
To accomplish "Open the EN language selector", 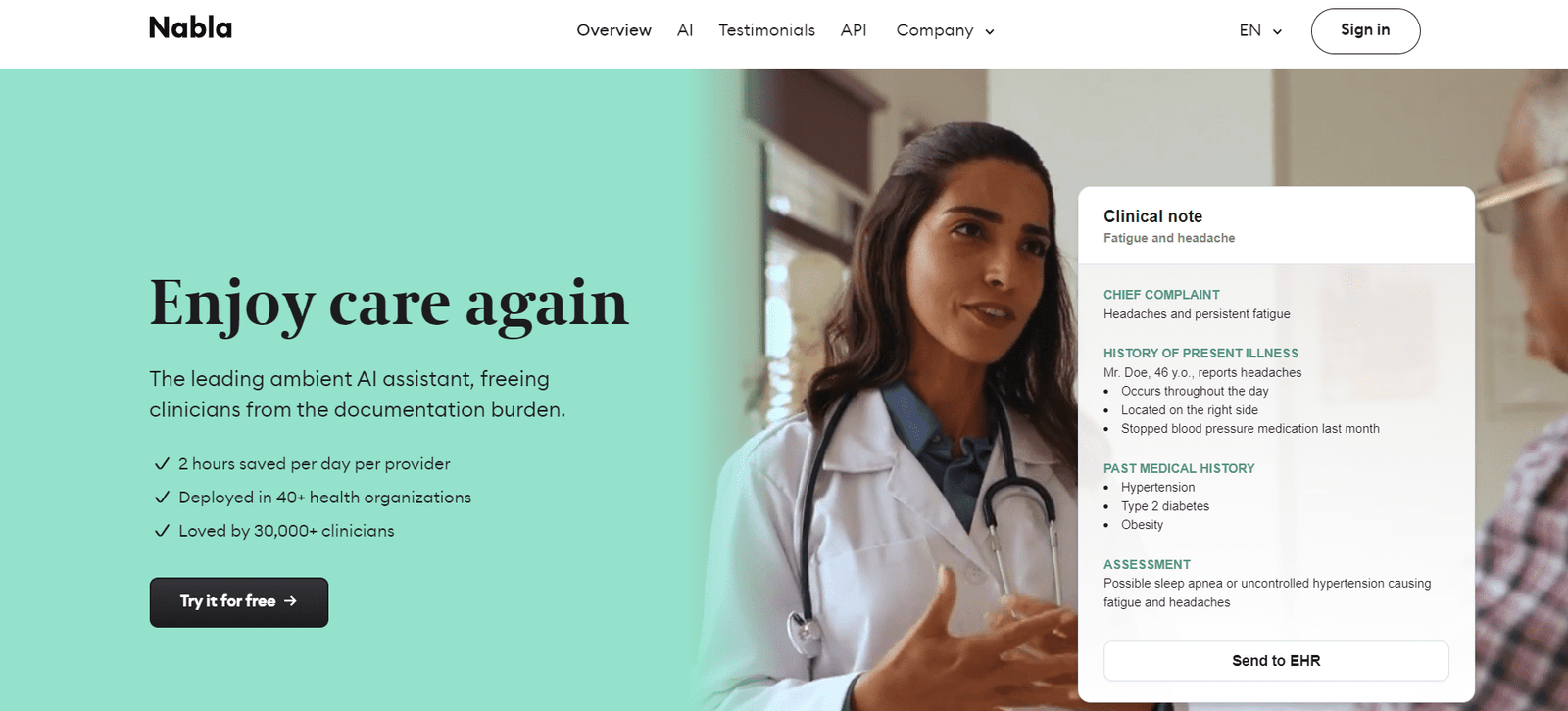I will click(x=1260, y=30).
